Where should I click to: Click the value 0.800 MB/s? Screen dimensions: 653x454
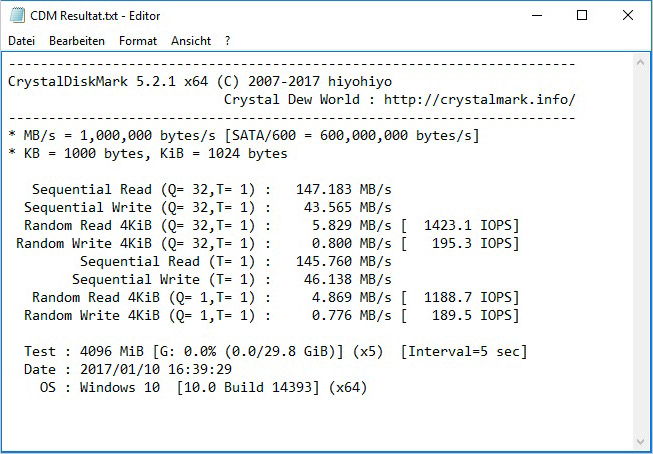pos(352,243)
